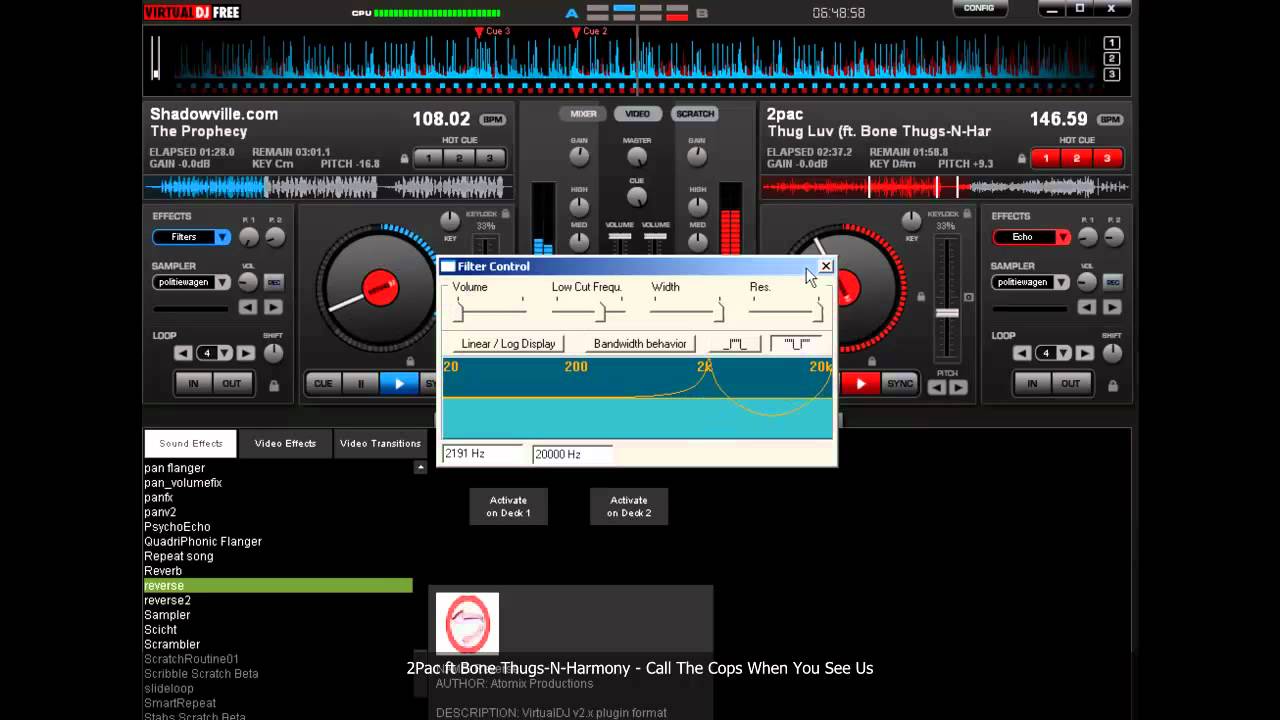Switch to the MIXER panel
Image resolution: width=1280 pixels, height=720 pixels.
tap(583, 114)
